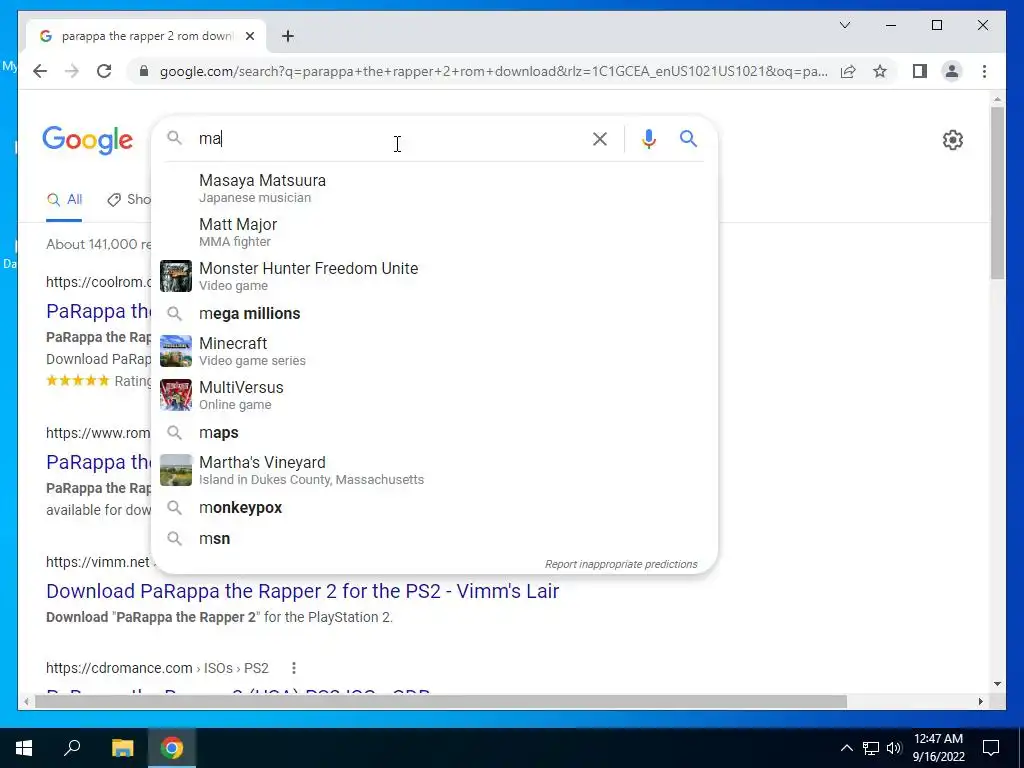Screen dimensions: 1024x768
Task: Open the network tray icon
Action: coord(871,748)
